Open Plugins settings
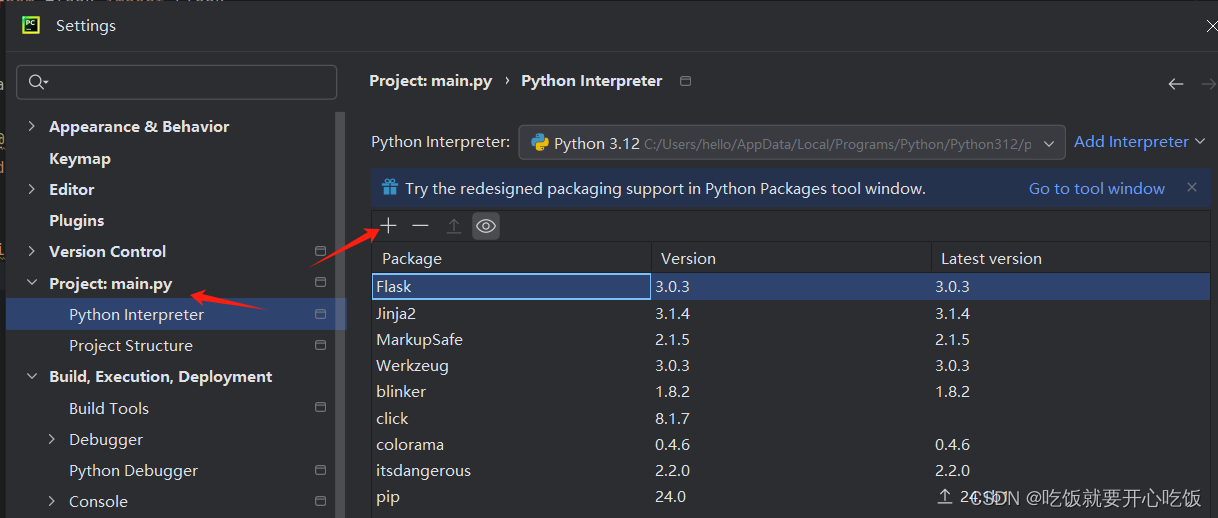The height and width of the screenshot is (518, 1218). [77, 220]
